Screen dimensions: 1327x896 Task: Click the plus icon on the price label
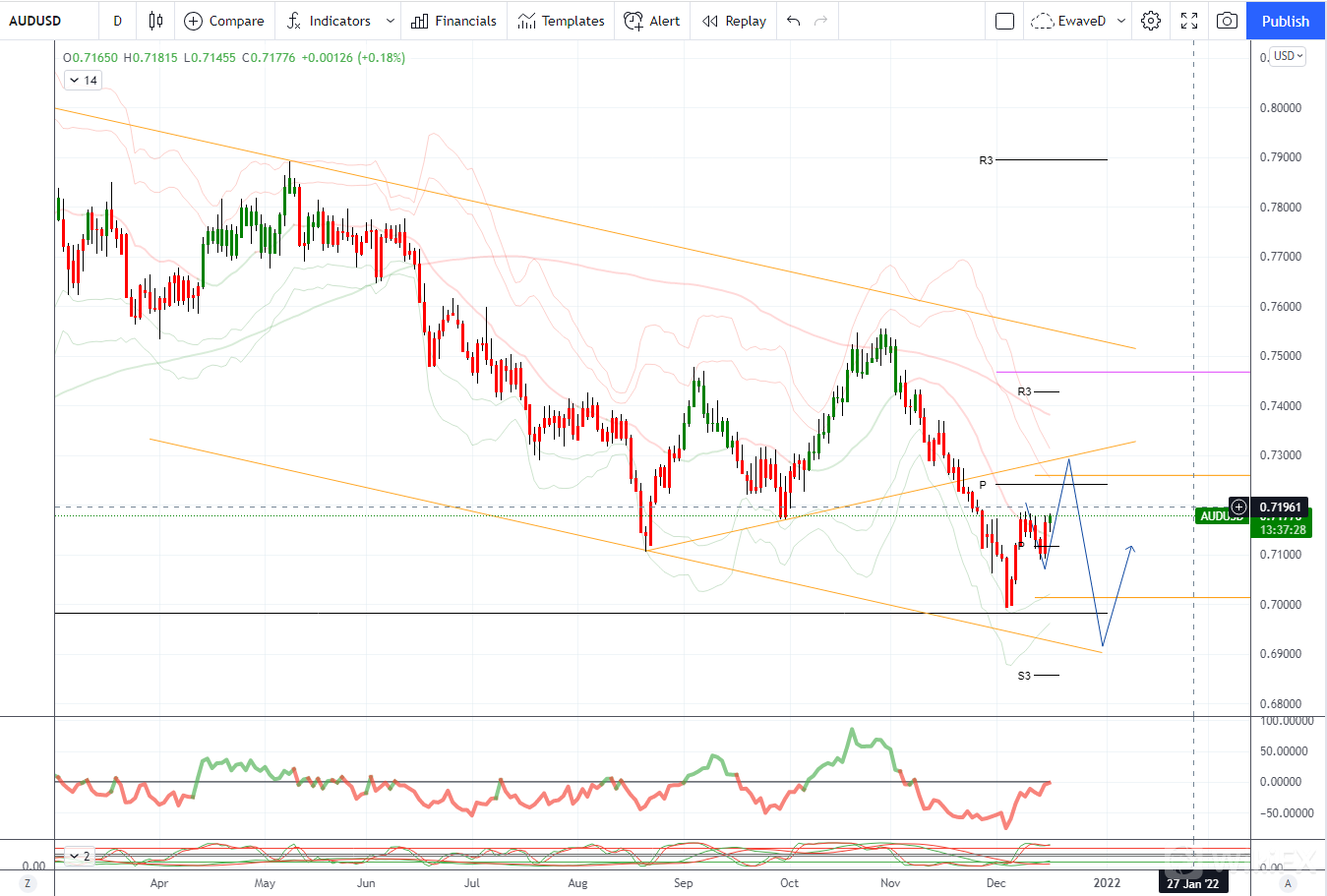click(1238, 508)
